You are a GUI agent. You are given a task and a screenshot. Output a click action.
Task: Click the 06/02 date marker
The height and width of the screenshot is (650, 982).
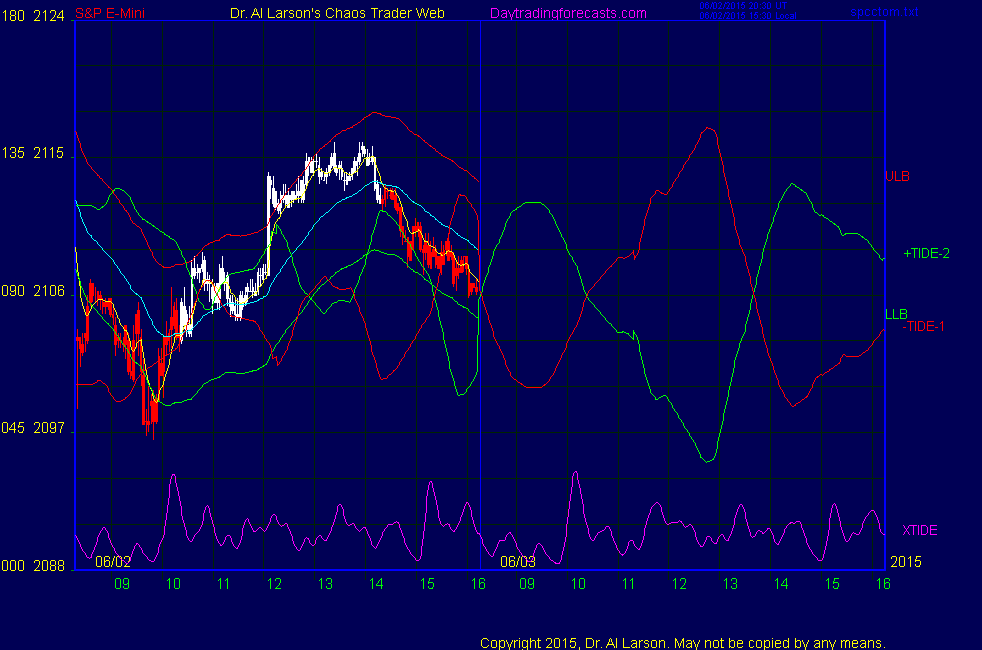pos(113,562)
